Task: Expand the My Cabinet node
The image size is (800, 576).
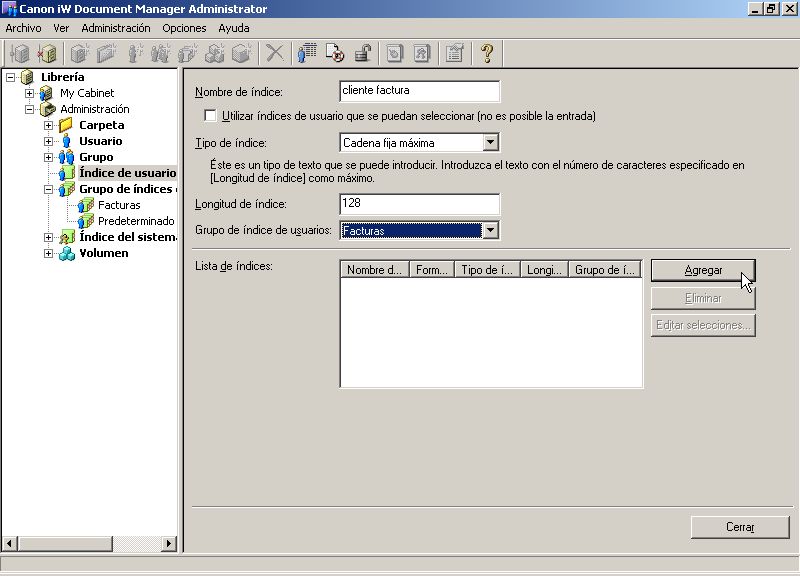Action: pos(30,93)
